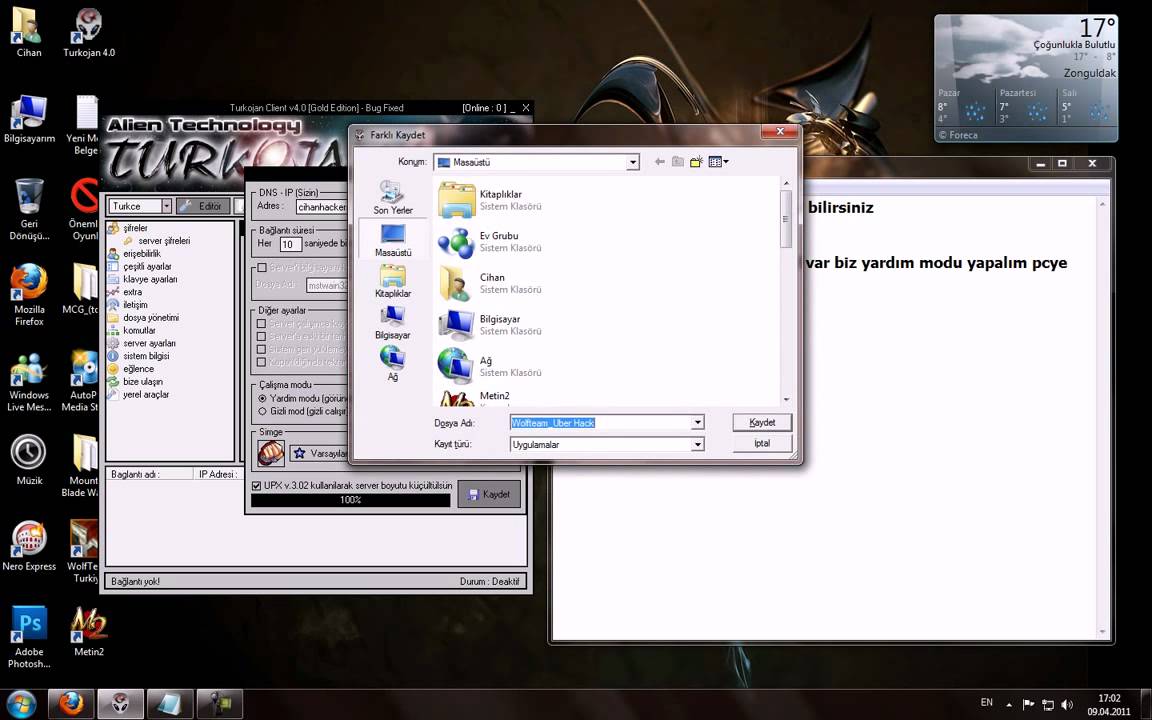Open Kitaplıklar system folder in the file list
This screenshot has width=1152, height=720.
click(489, 200)
